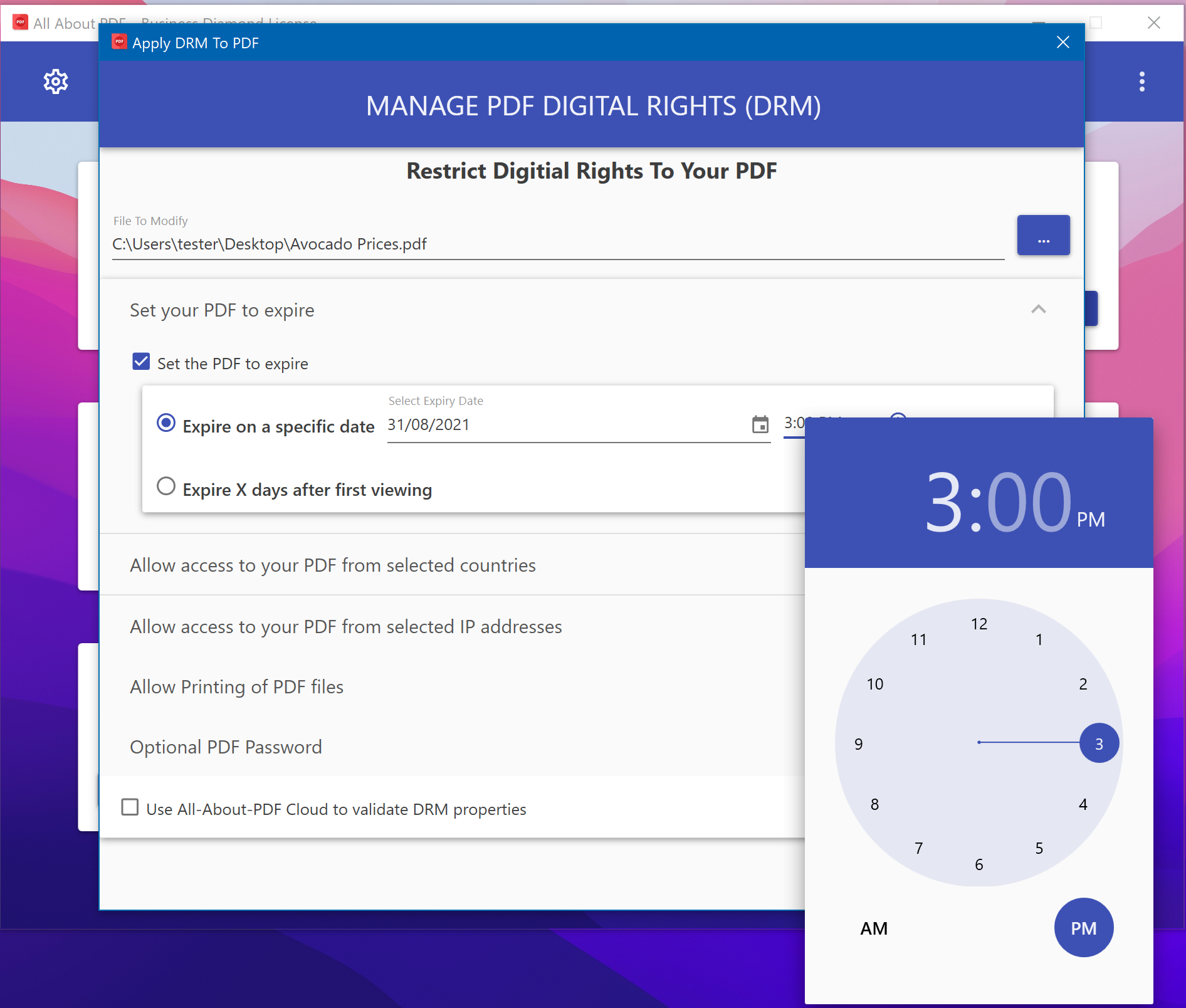Select PM in the time picker
The width and height of the screenshot is (1186, 1008).
[1083, 928]
